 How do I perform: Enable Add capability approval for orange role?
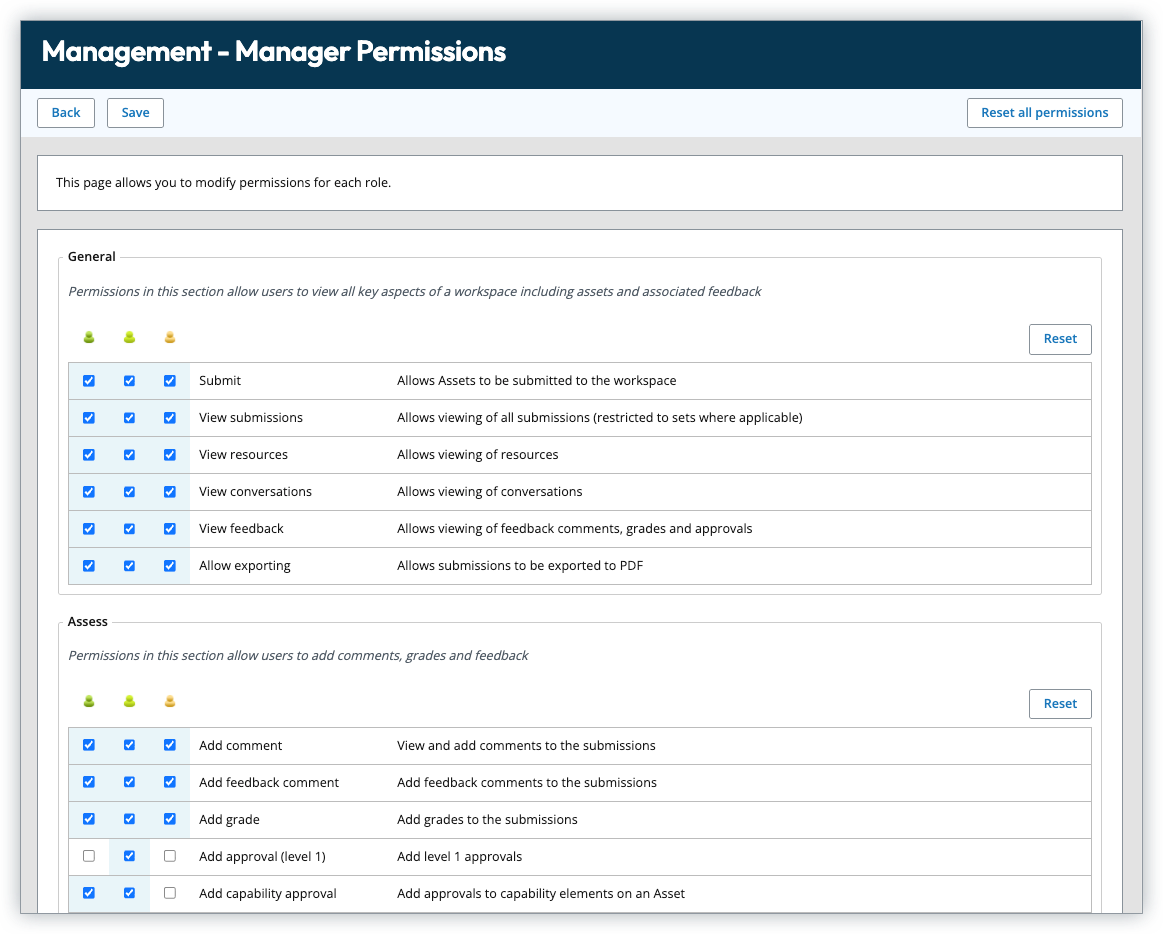[x=169, y=893]
